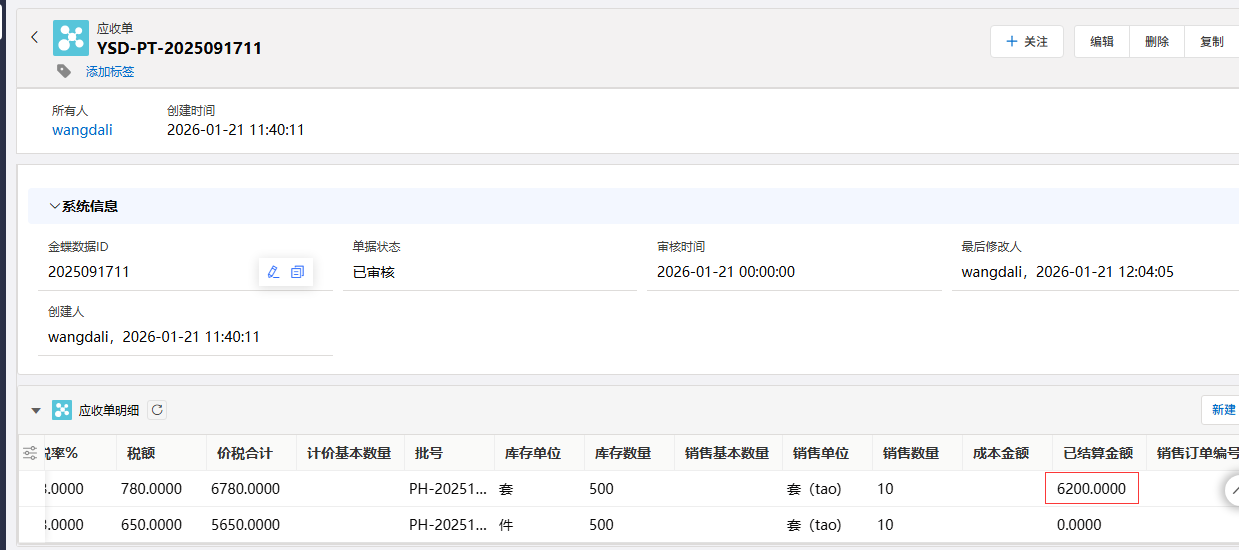Click the 已结算金额 cell showing 6200.0000
Image resolution: width=1239 pixels, height=550 pixels.
(x=1091, y=489)
